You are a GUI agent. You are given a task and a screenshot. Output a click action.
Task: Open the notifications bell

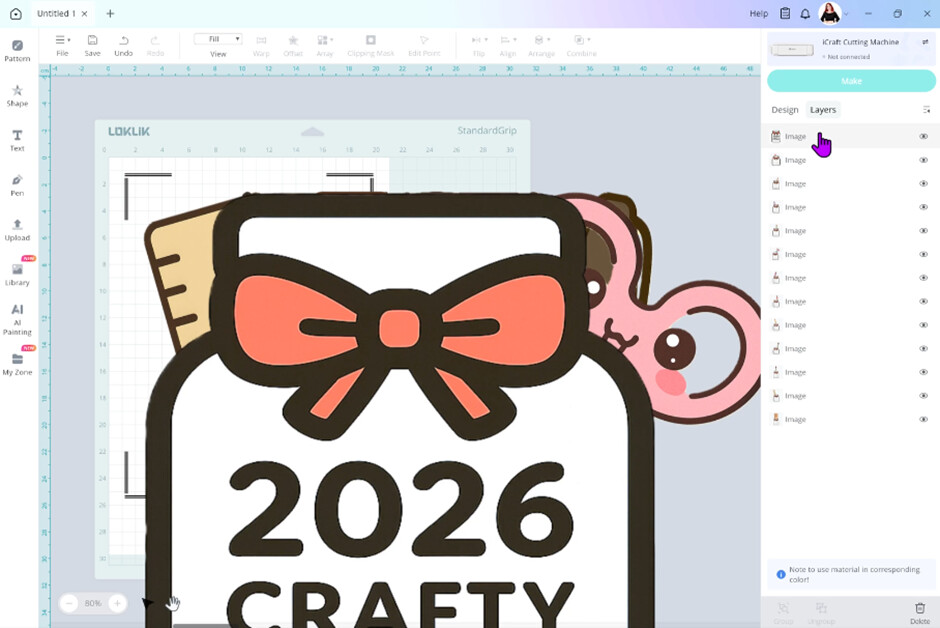pyautogui.click(x=805, y=14)
